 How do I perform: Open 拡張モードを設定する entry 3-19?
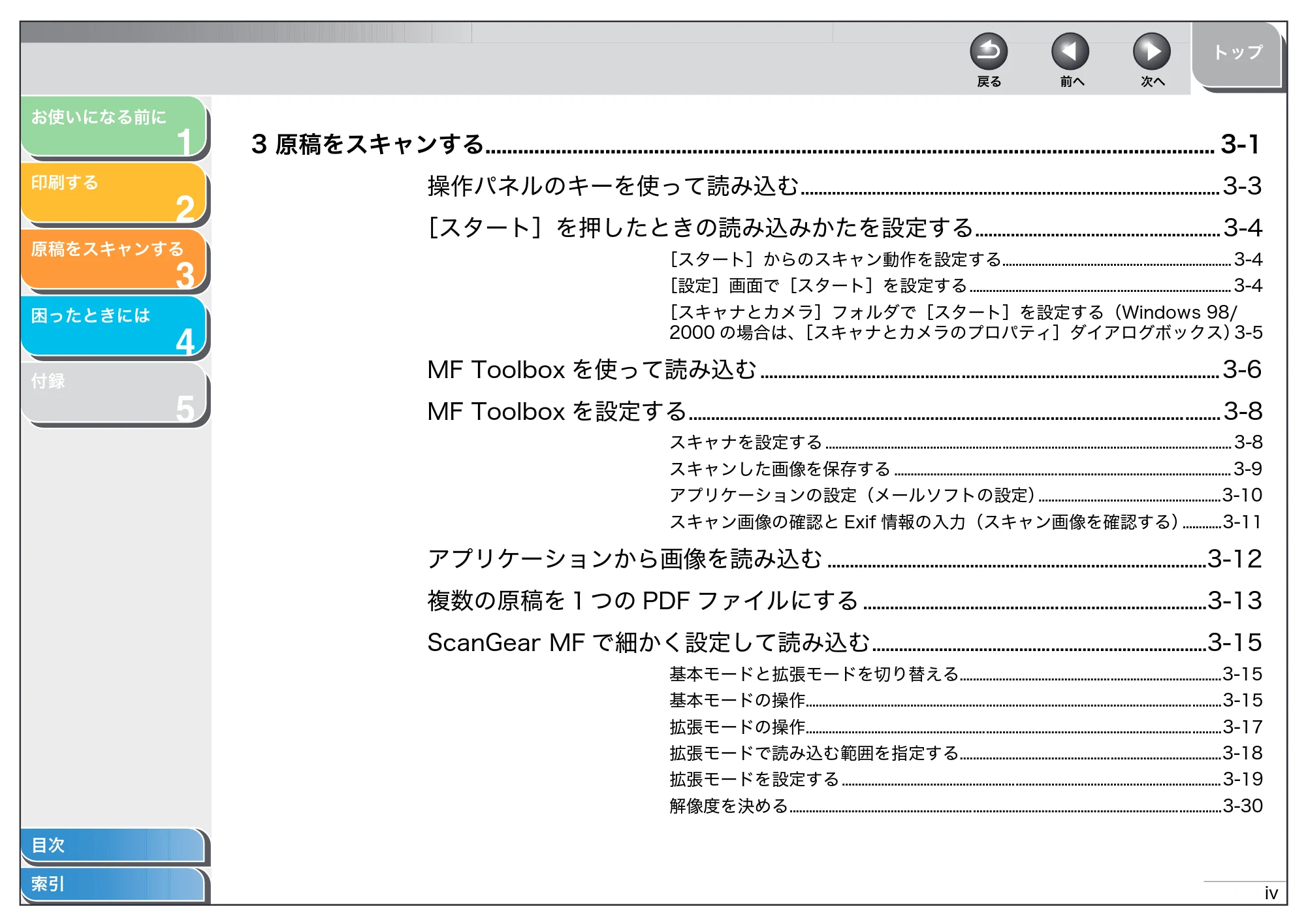point(966,779)
